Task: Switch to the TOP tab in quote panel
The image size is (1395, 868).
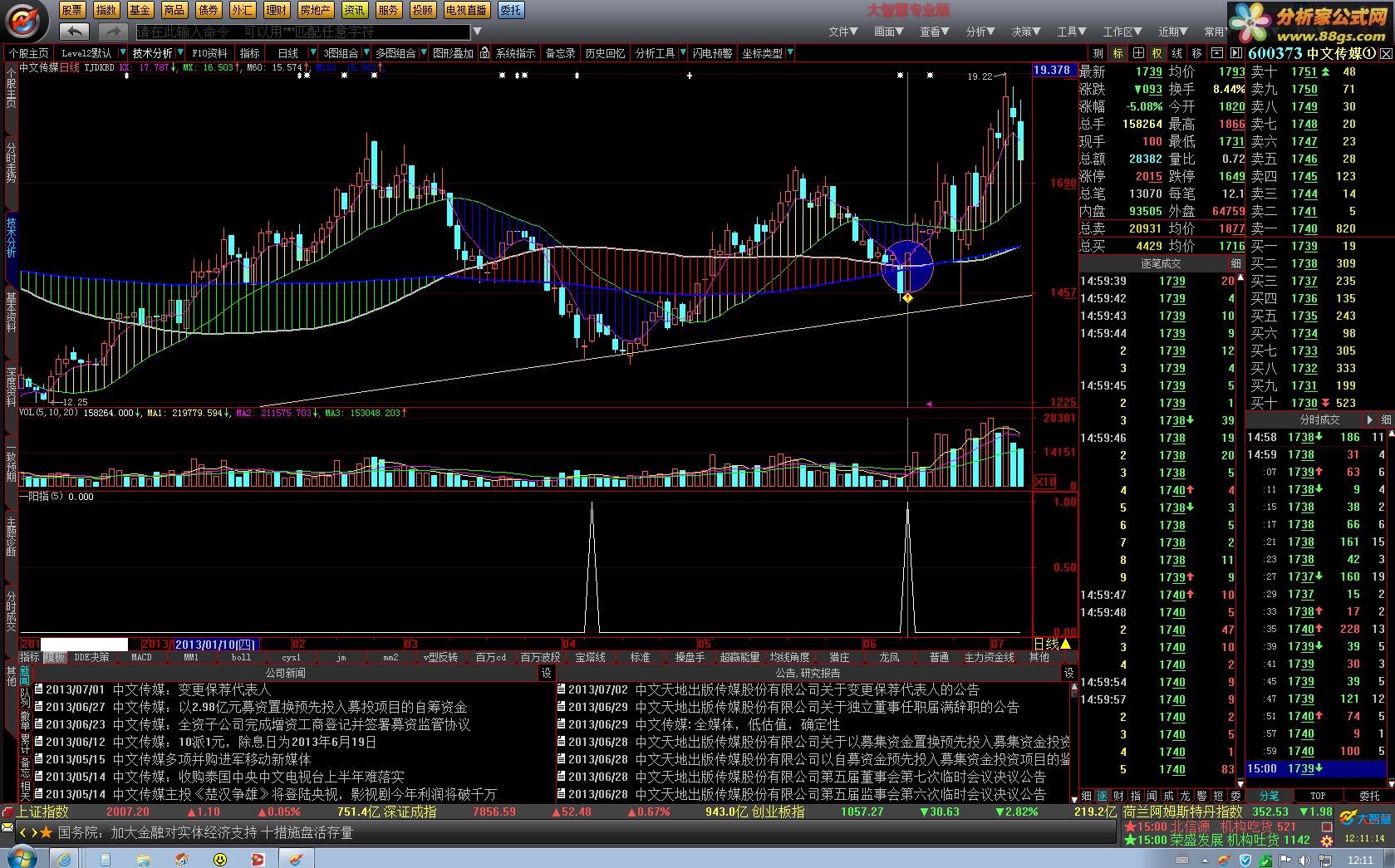Action: (x=1318, y=795)
